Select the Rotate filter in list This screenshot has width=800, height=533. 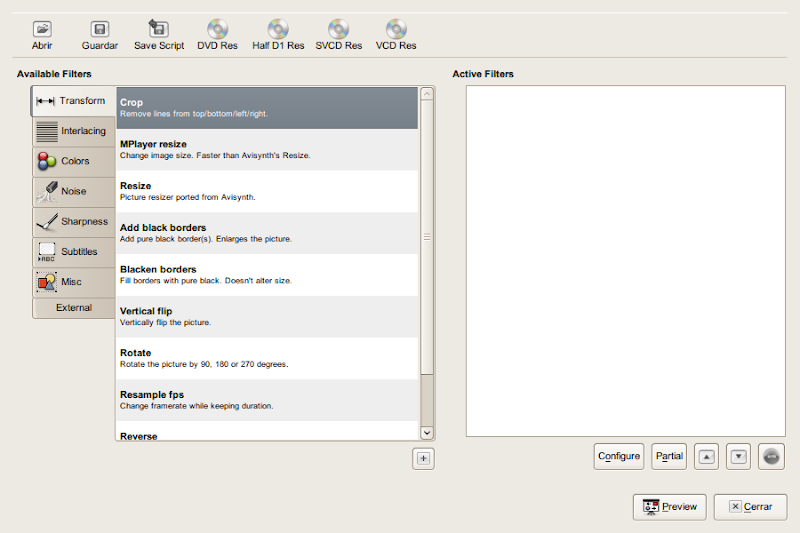tap(267, 358)
